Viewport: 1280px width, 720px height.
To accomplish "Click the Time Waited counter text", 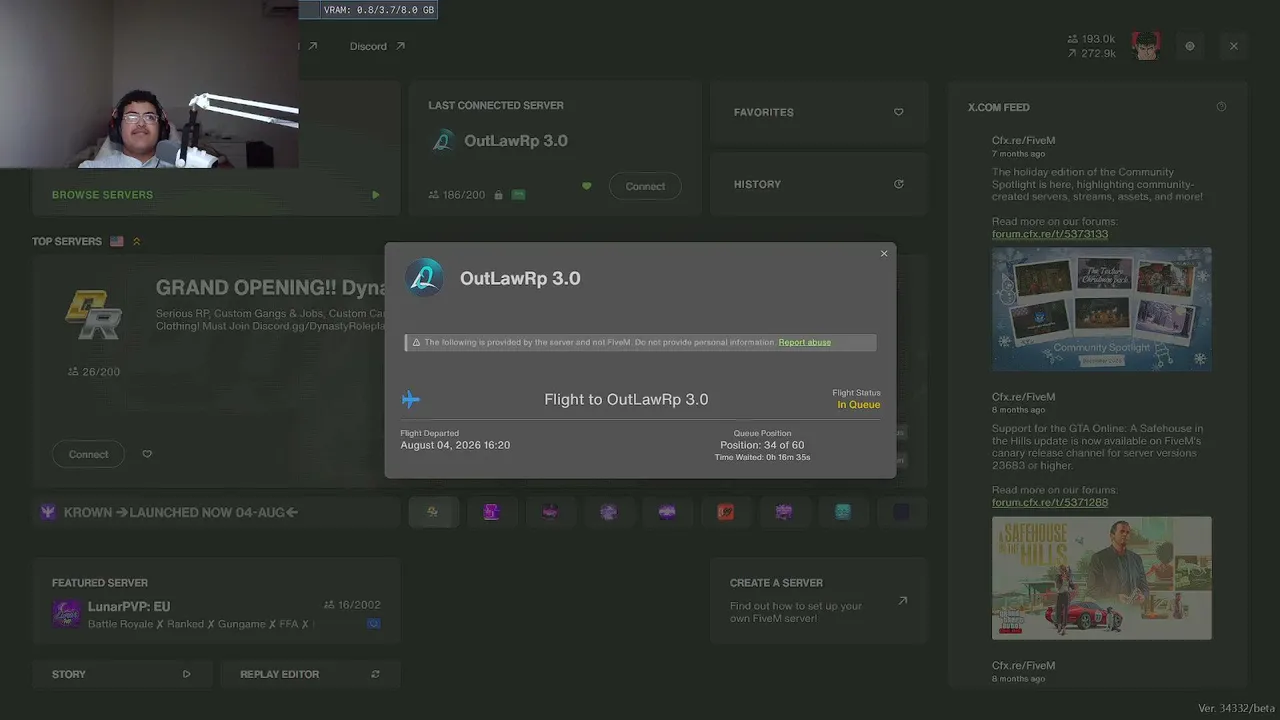I will tap(762, 457).
